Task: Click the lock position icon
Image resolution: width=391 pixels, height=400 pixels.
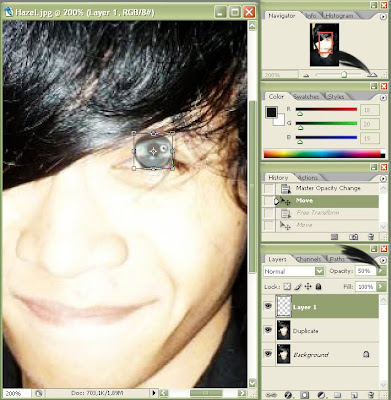Action: coord(308,286)
